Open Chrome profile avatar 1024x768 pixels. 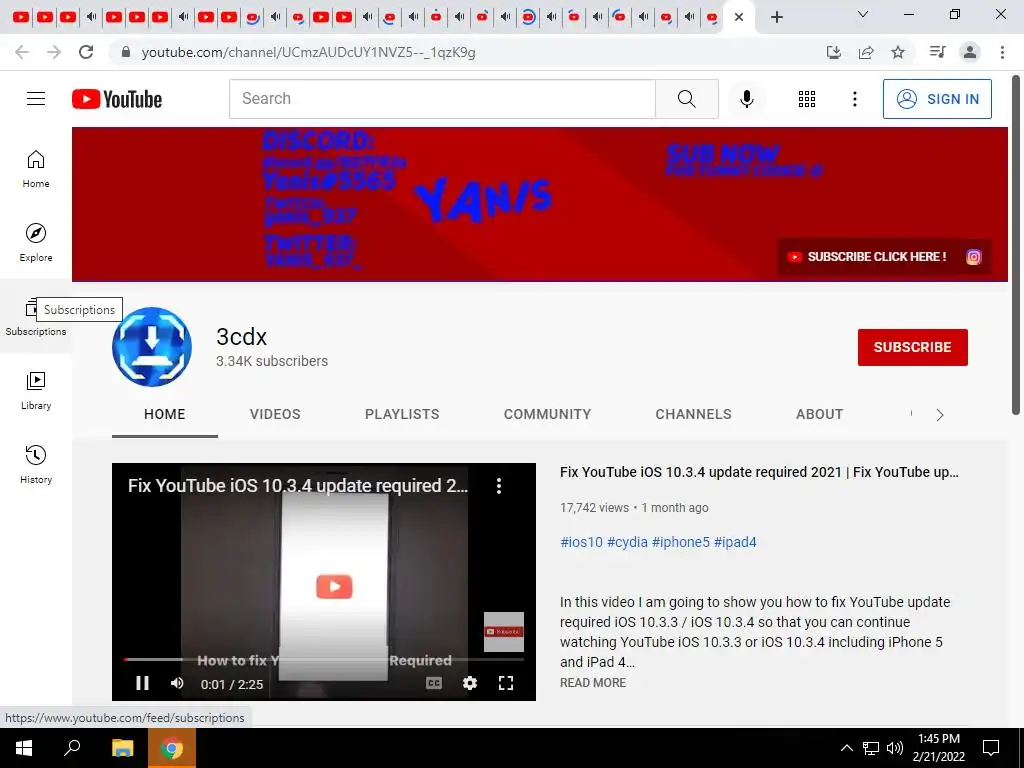970,52
